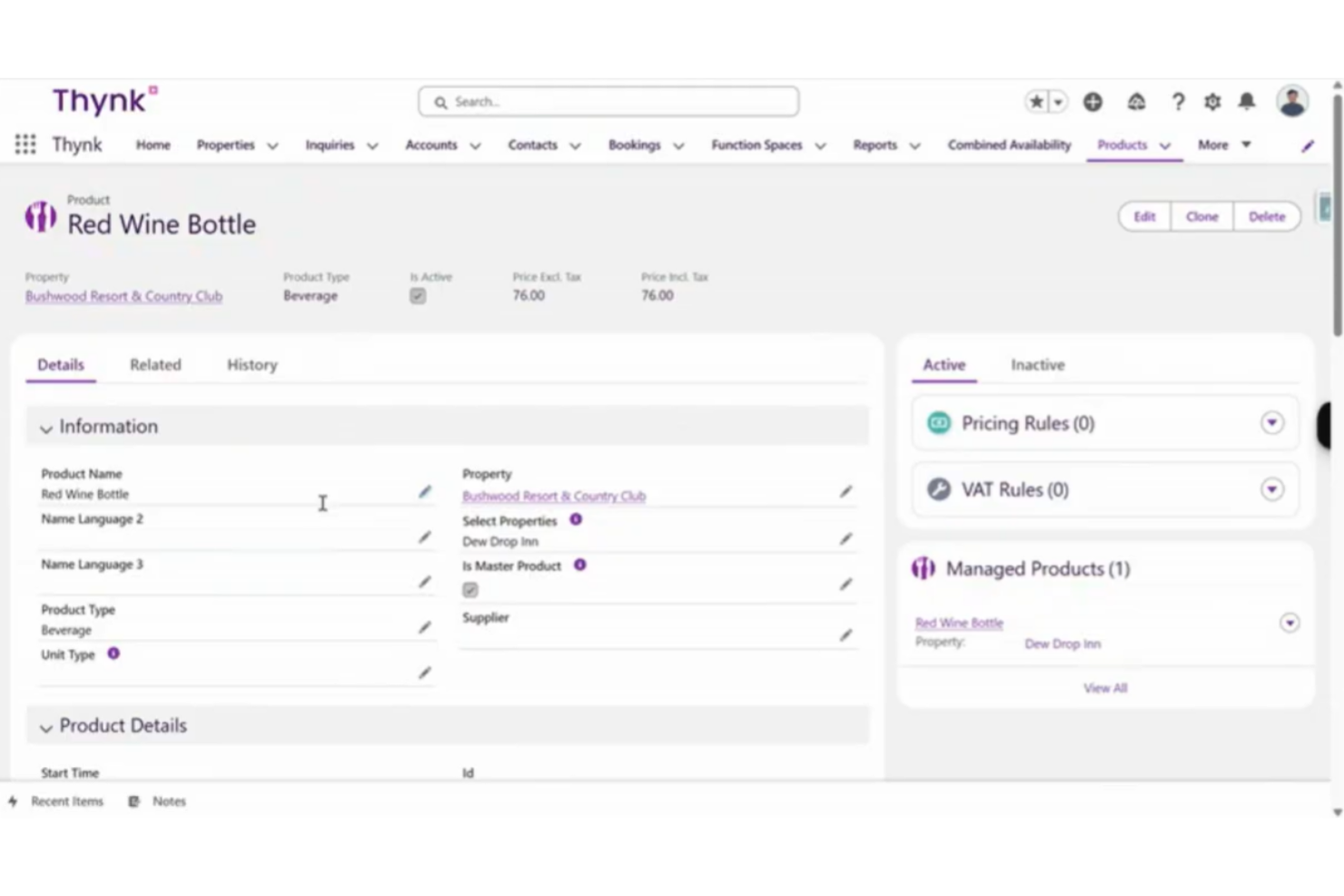Open the Function Spaces dropdown chevron
Image resolution: width=1344 pixels, height=896 pixels.
tap(820, 146)
